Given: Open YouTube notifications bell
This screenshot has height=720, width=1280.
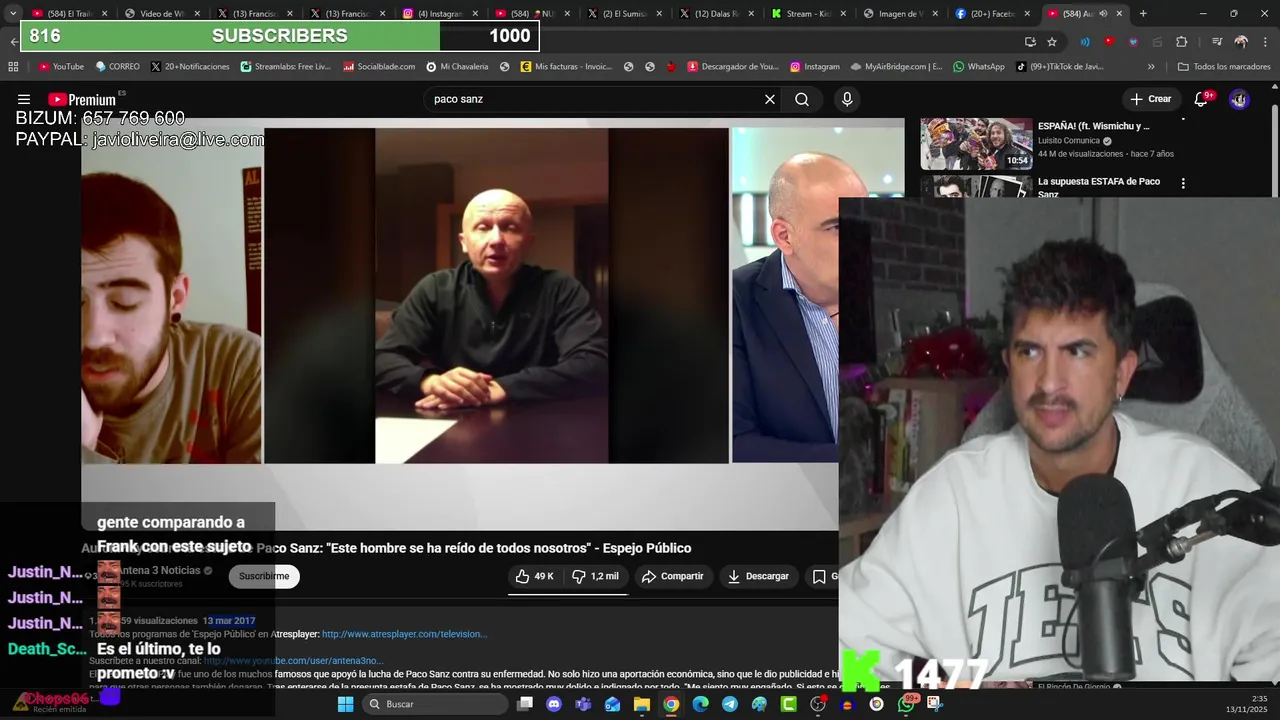Looking at the screenshot, I should pos(1203,99).
